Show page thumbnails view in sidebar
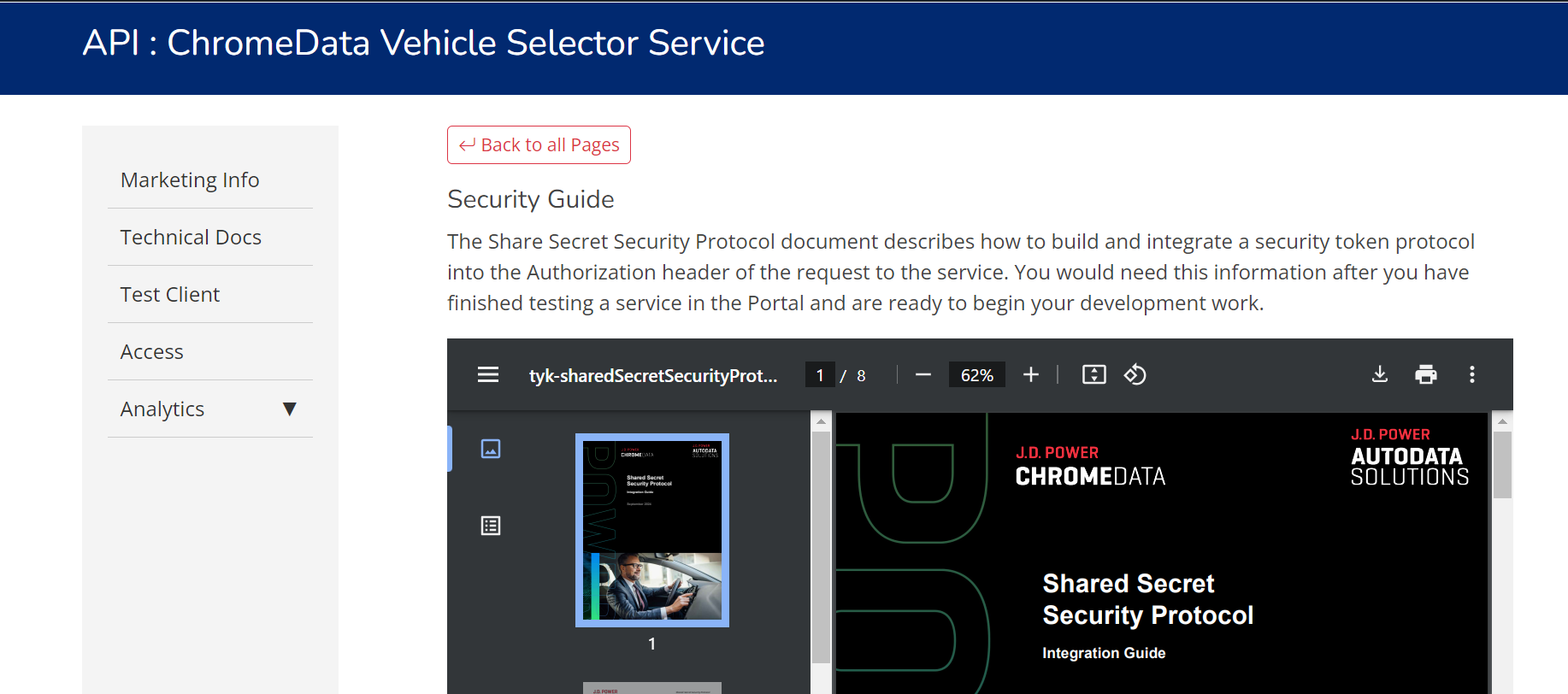The image size is (1568, 694). click(491, 449)
